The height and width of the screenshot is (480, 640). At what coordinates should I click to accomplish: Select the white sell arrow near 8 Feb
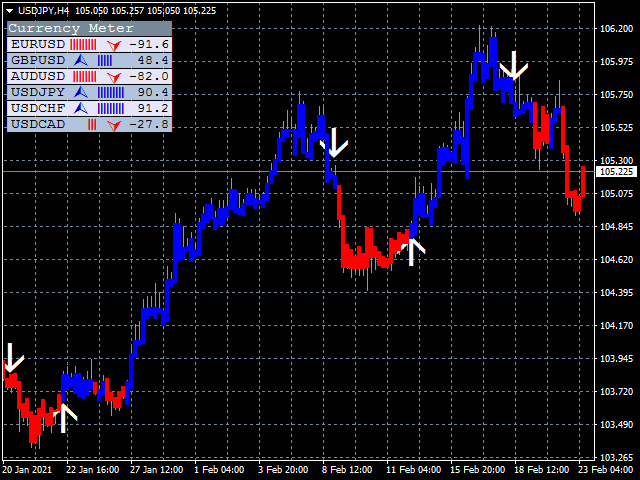point(336,143)
